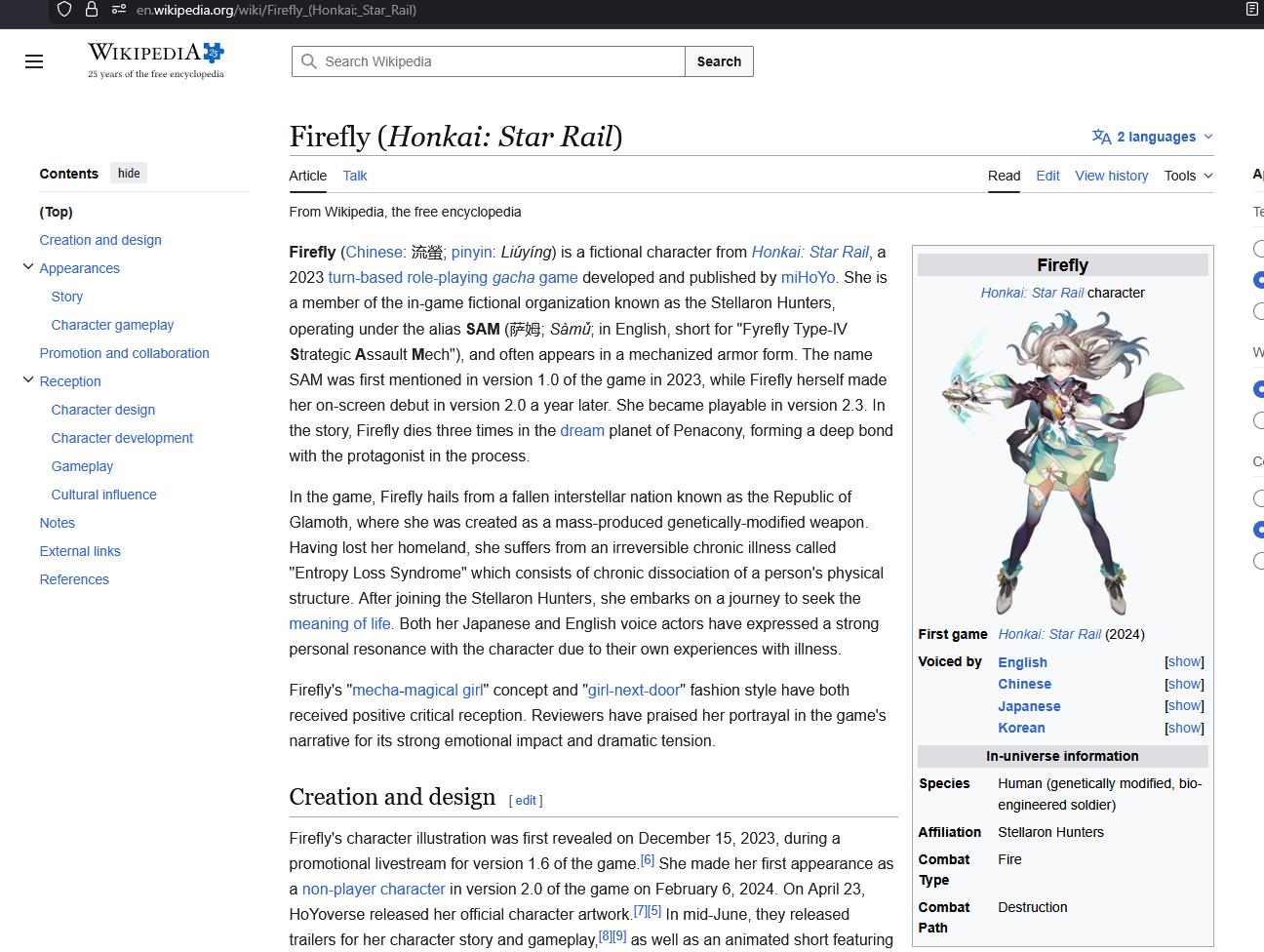The height and width of the screenshot is (952, 1264).
Task: Jump to (Top) in contents
Action: [x=57, y=212]
